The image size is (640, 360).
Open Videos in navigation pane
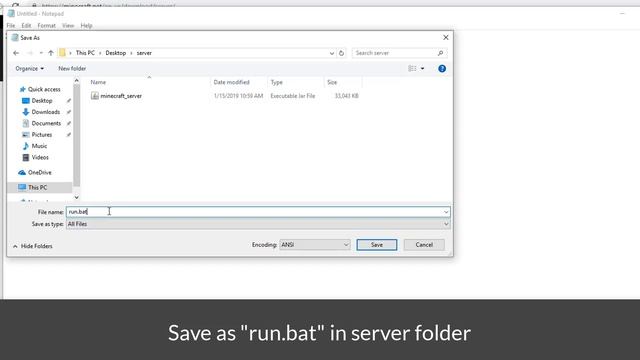[40, 157]
